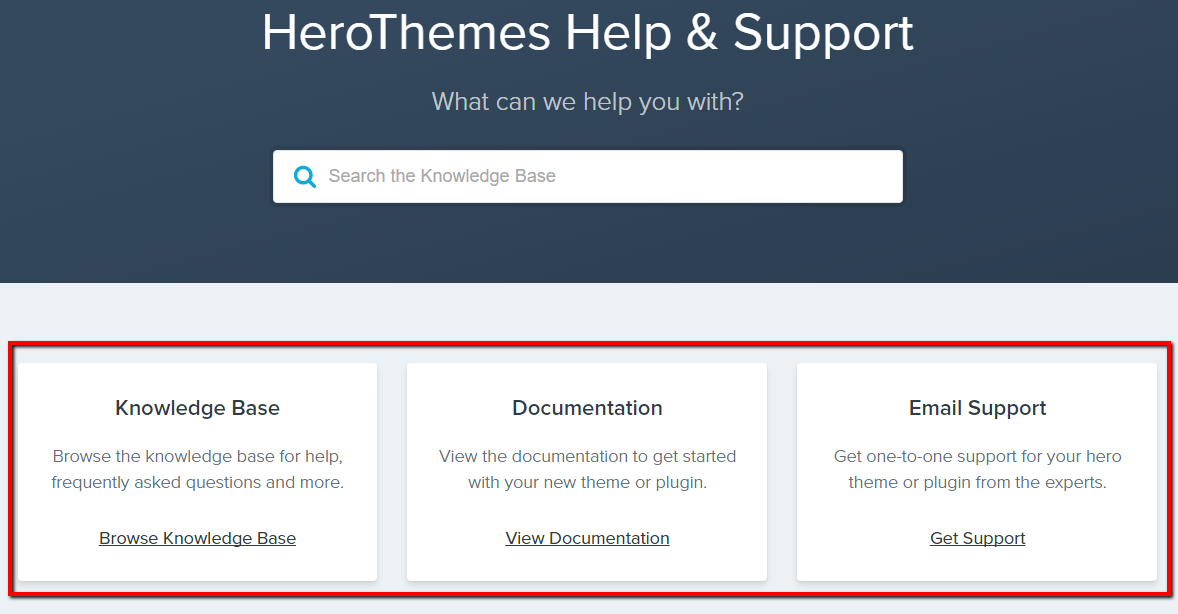This screenshot has width=1178, height=614.
Task: Open the Browse Knowledge Base link
Action: click(x=198, y=538)
